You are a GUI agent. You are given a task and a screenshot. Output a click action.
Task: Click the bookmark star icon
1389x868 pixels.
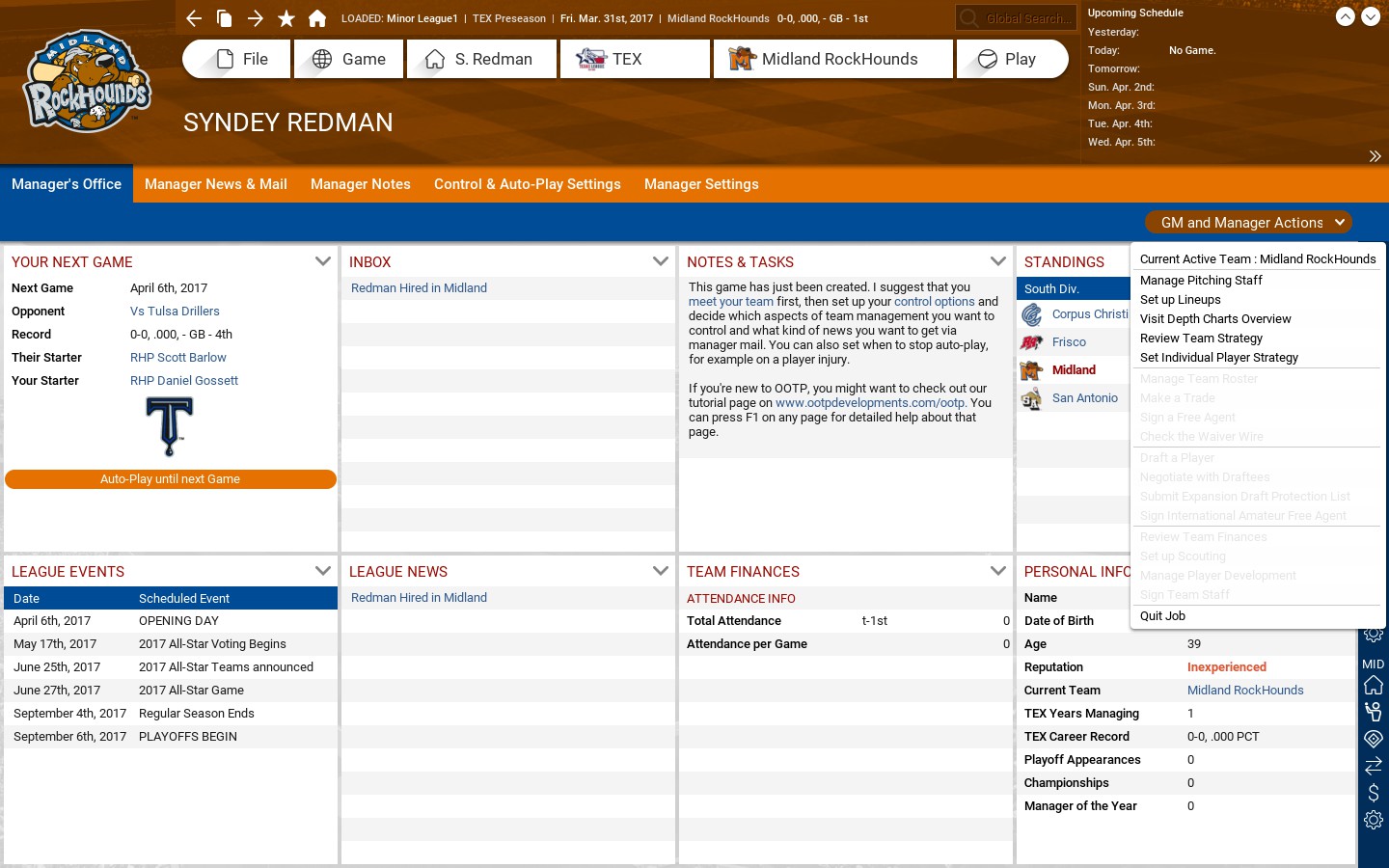(x=286, y=18)
